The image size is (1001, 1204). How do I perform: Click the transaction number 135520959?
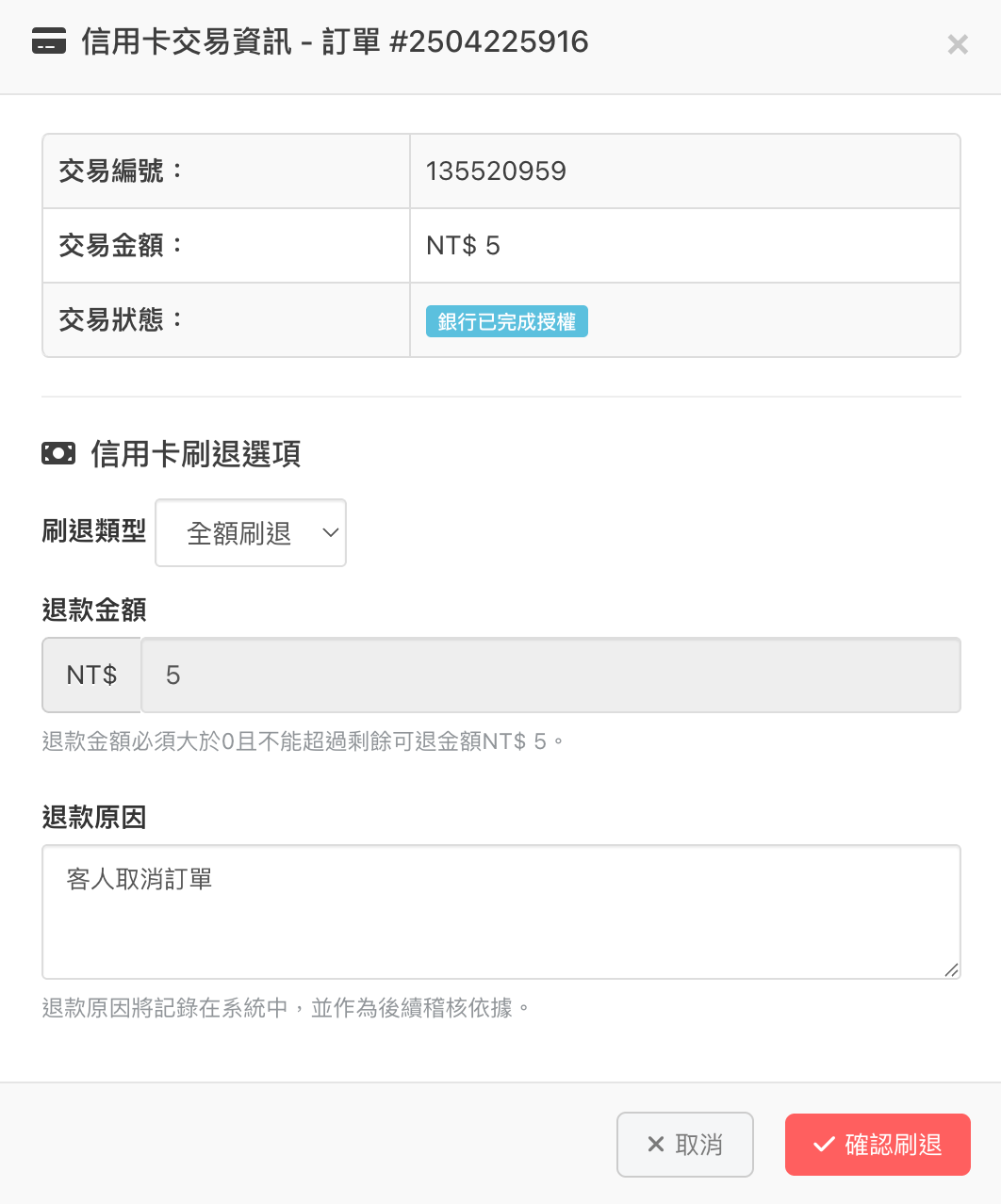click(x=496, y=171)
